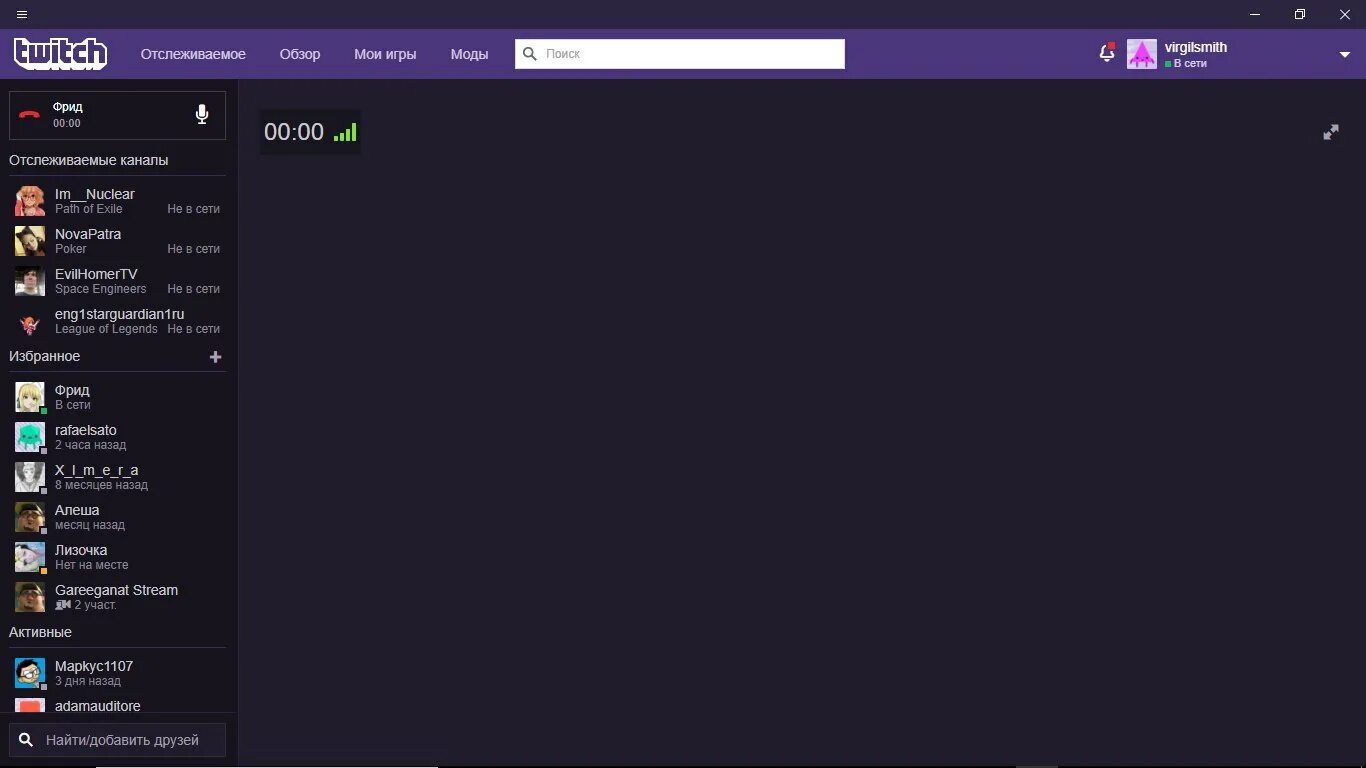Image resolution: width=1366 pixels, height=768 pixels.
Task: Add a favorite with the plus icon
Action: tap(215, 357)
